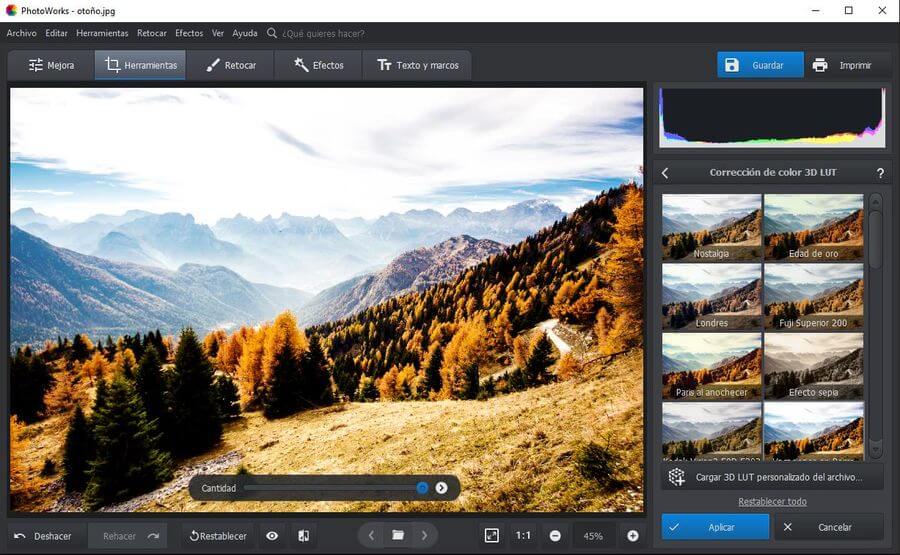This screenshot has height=555, width=900.
Task: Load a custom 3D LUT from file
Action: point(771,477)
